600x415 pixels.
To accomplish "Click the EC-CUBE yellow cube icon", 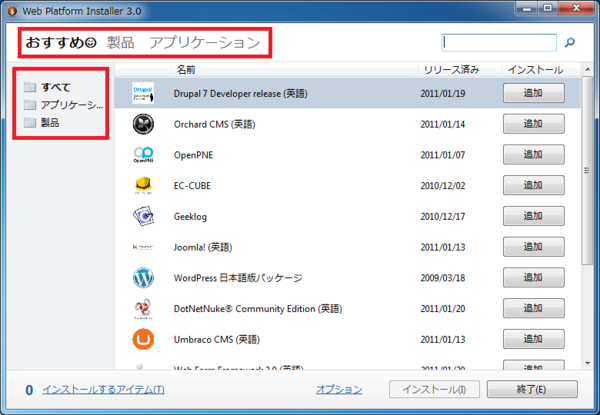I will pyautogui.click(x=143, y=186).
